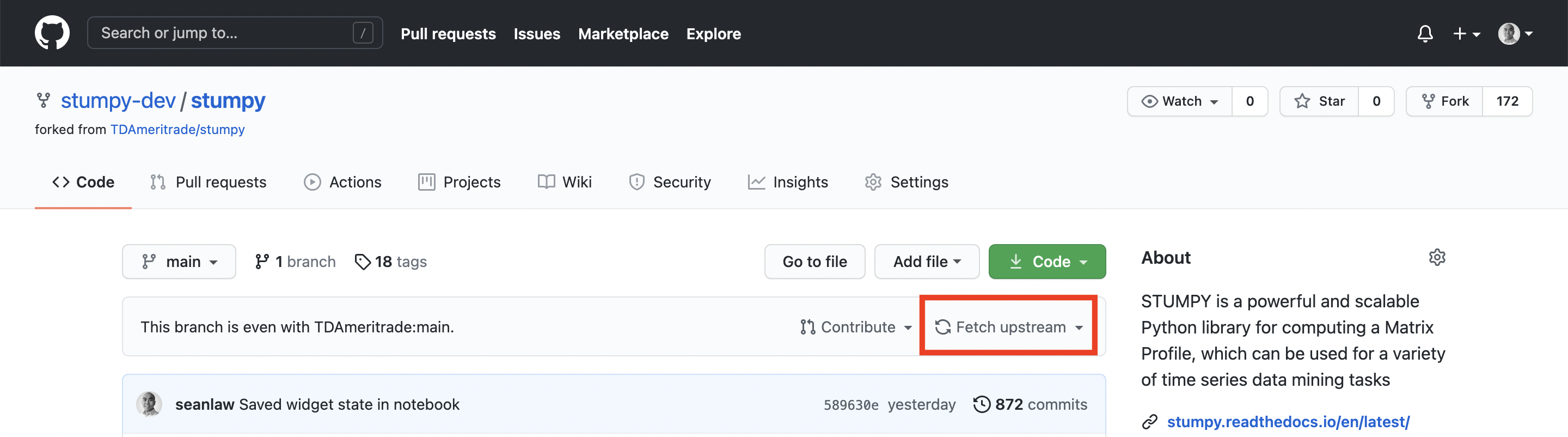Switch to the repository Pull requests tab
The height and width of the screenshot is (437, 1568).
tap(208, 181)
